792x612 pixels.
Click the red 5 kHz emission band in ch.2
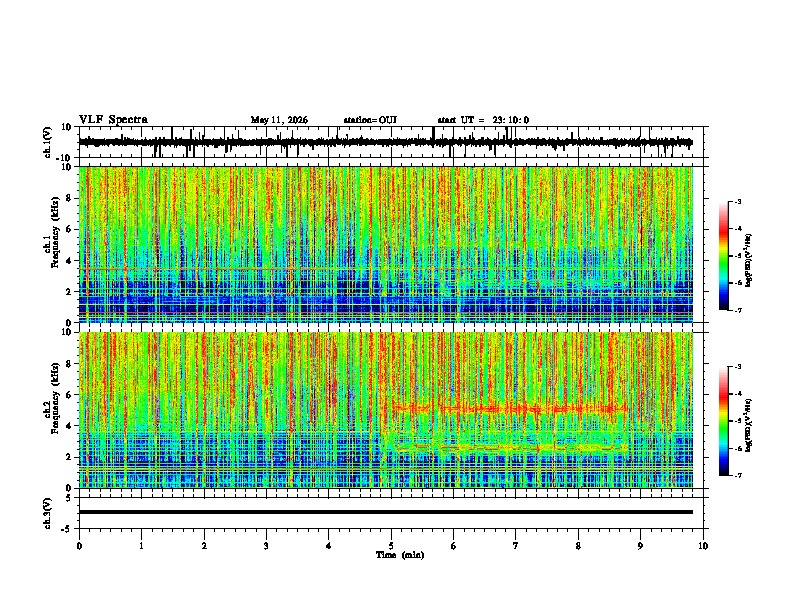tap(509, 408)
